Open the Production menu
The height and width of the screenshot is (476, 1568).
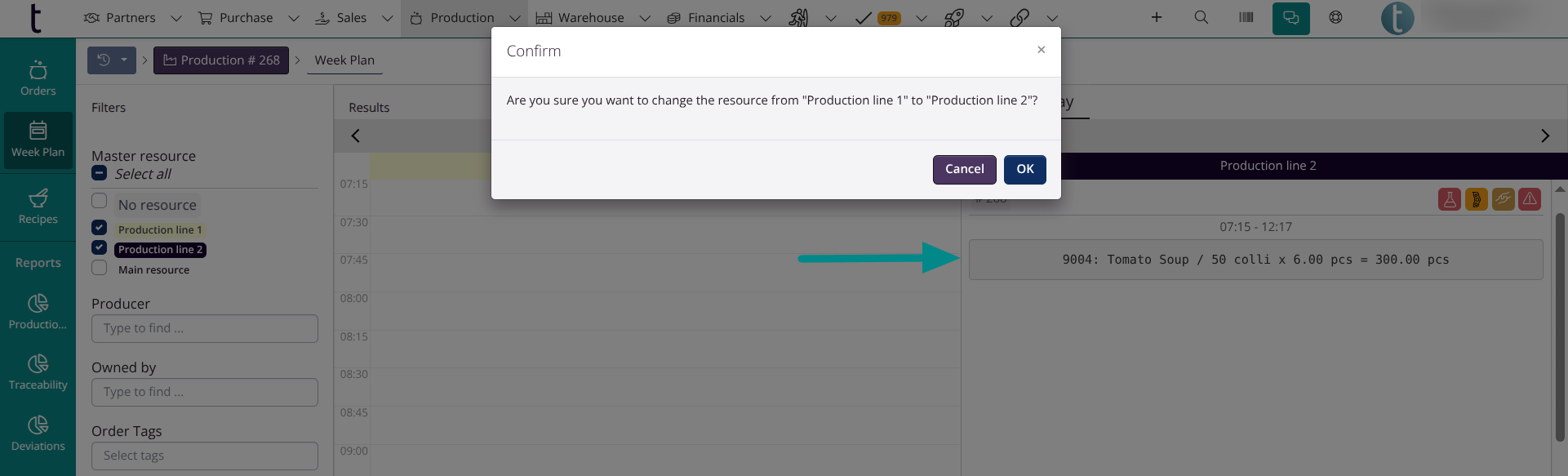[452, 17]
